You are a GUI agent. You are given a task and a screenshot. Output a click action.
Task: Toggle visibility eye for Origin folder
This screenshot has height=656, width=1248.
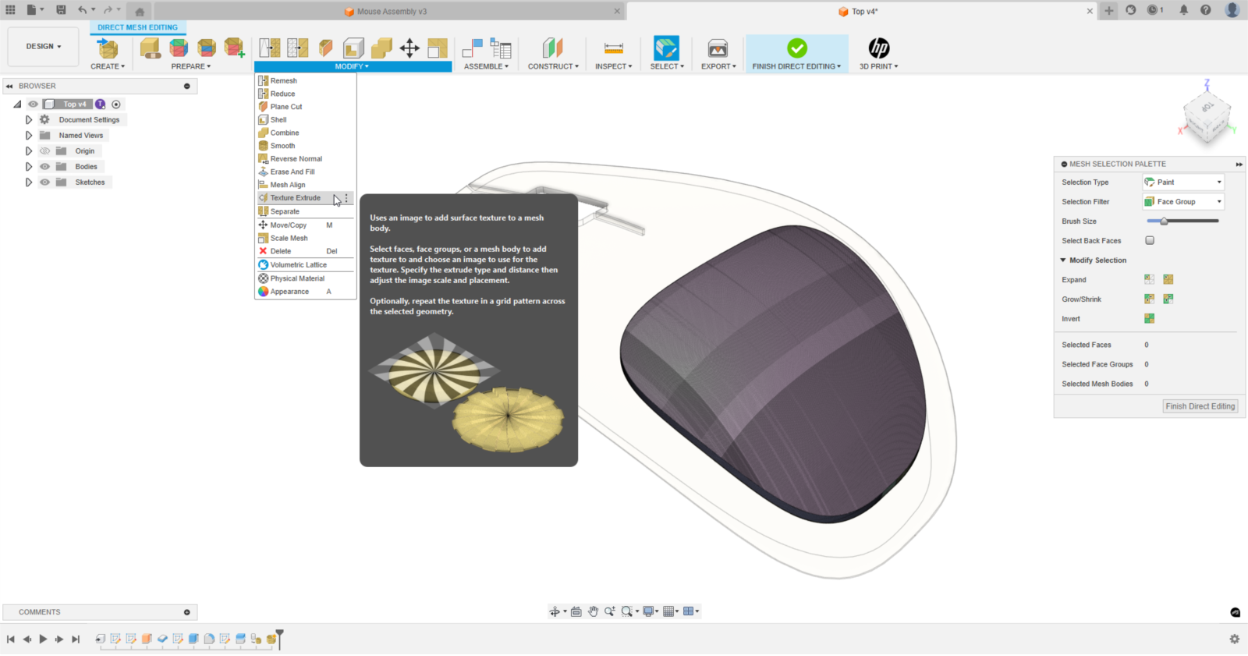click(x=45, y=151)
